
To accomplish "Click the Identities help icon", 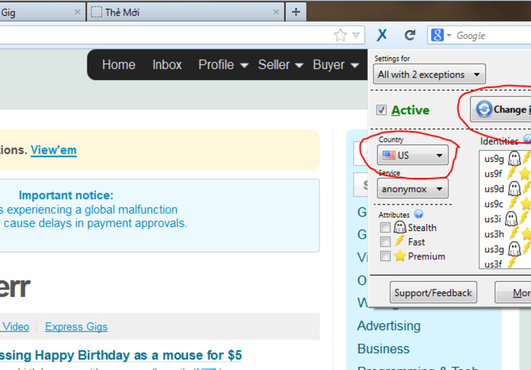I will pyautogui.click(x=528, y=138).
